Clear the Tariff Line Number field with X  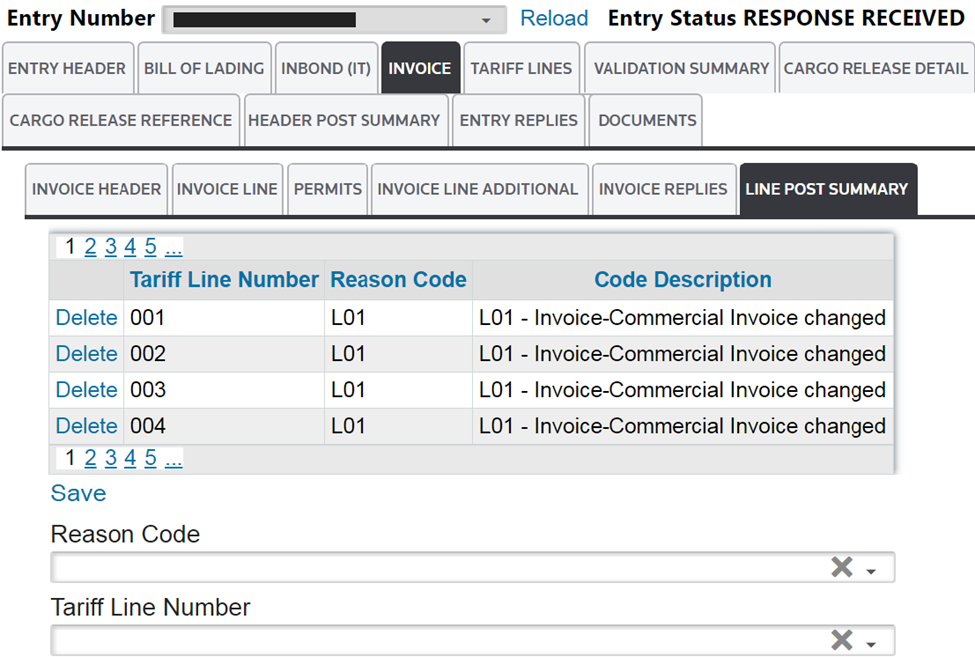point(841,640)
